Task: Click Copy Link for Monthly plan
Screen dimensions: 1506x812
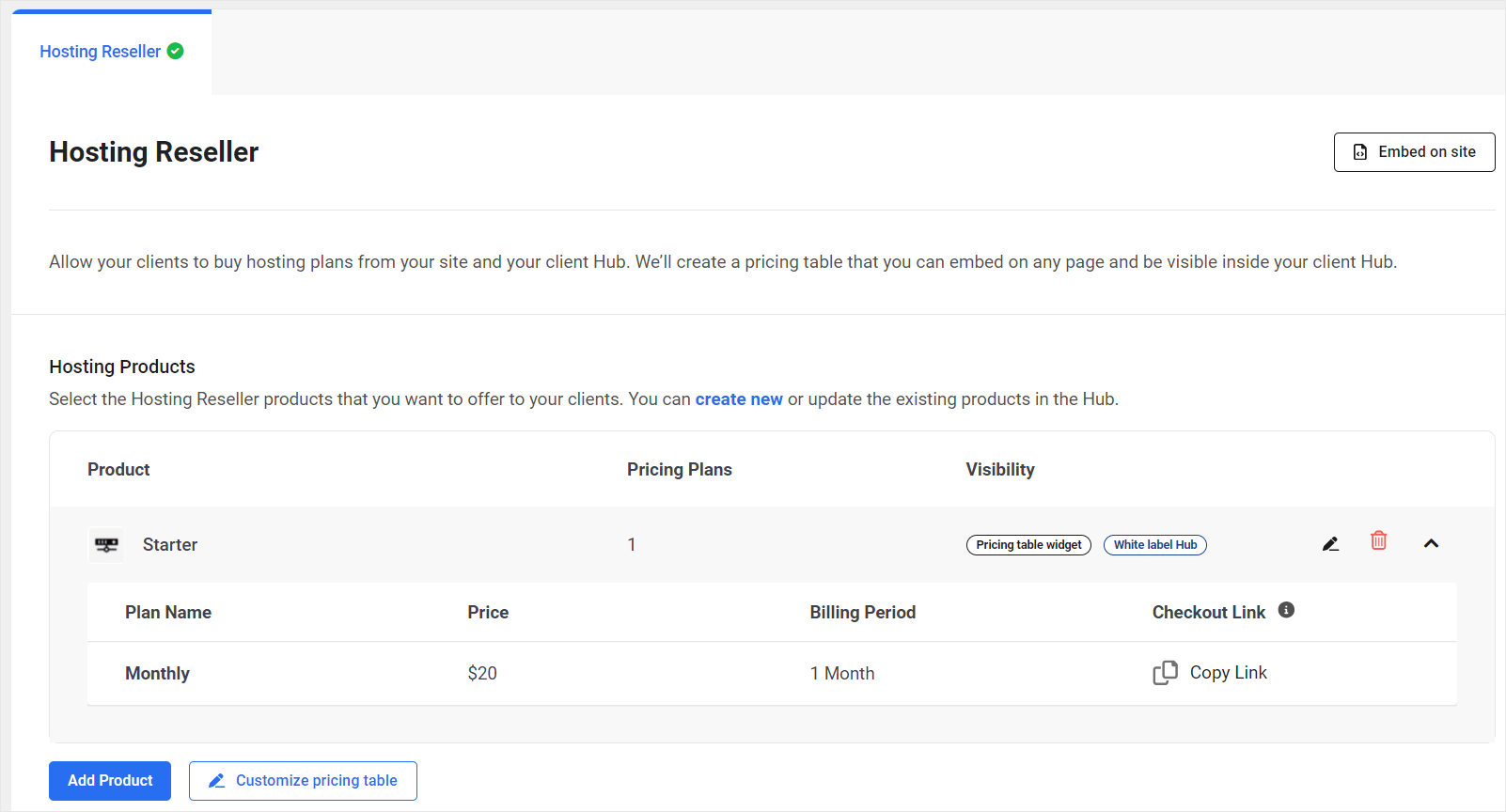Action: point(1228,673)
